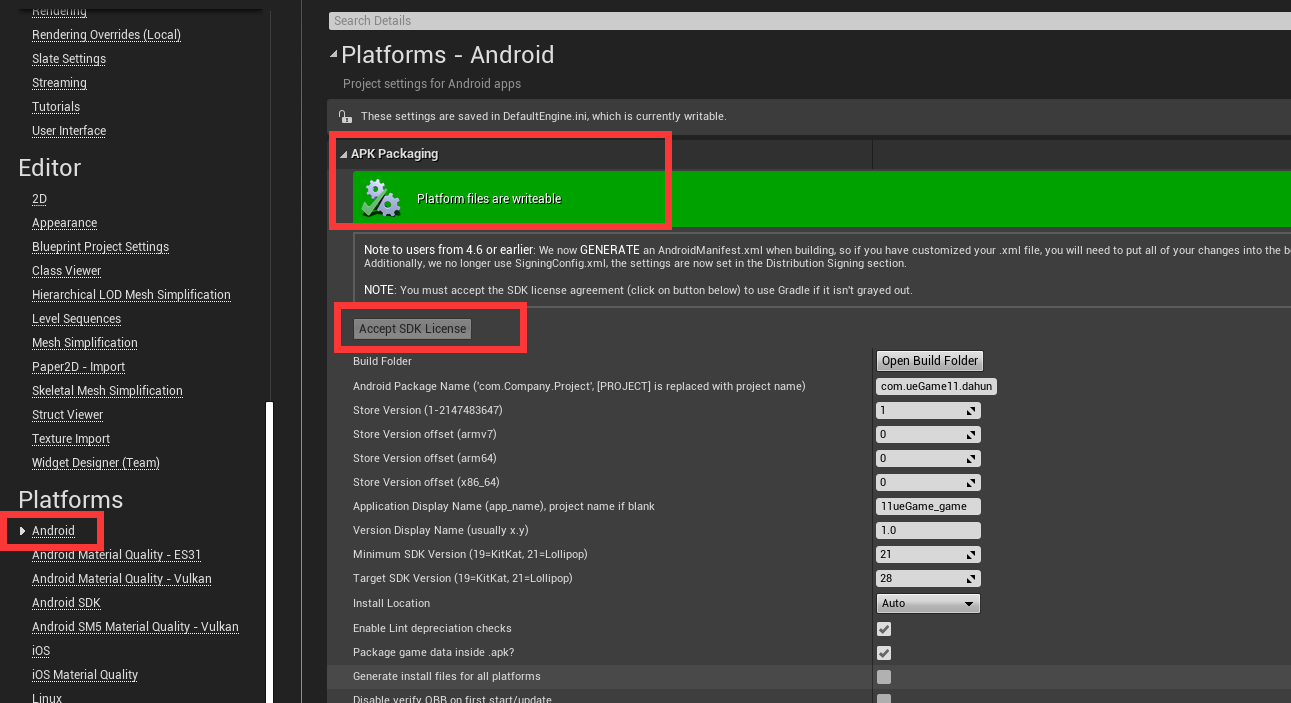Click the Store Version stepper arrow

tap(971, 410)
